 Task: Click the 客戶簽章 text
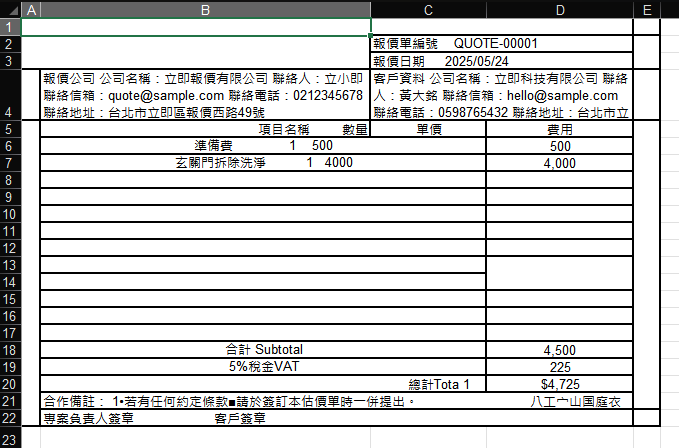click(240, 418)
